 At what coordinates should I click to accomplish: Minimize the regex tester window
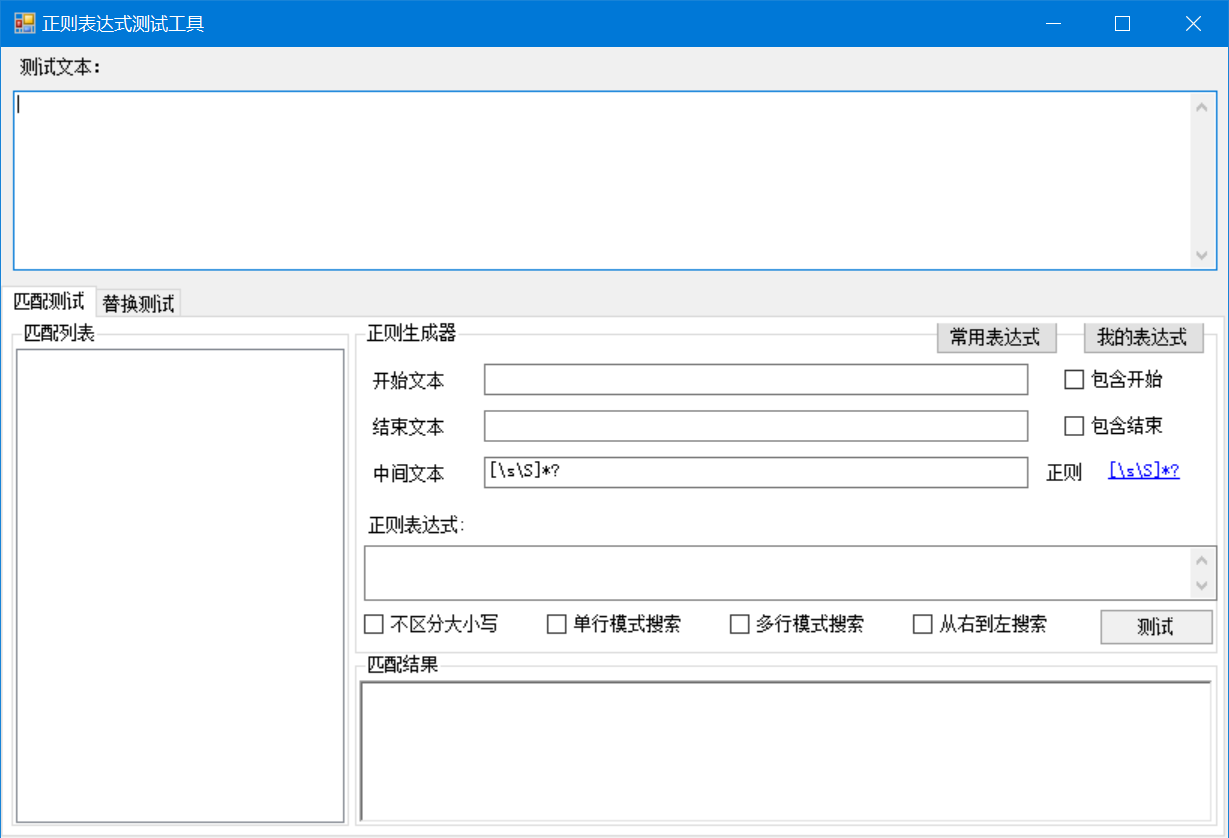(x=1052, y=23)
